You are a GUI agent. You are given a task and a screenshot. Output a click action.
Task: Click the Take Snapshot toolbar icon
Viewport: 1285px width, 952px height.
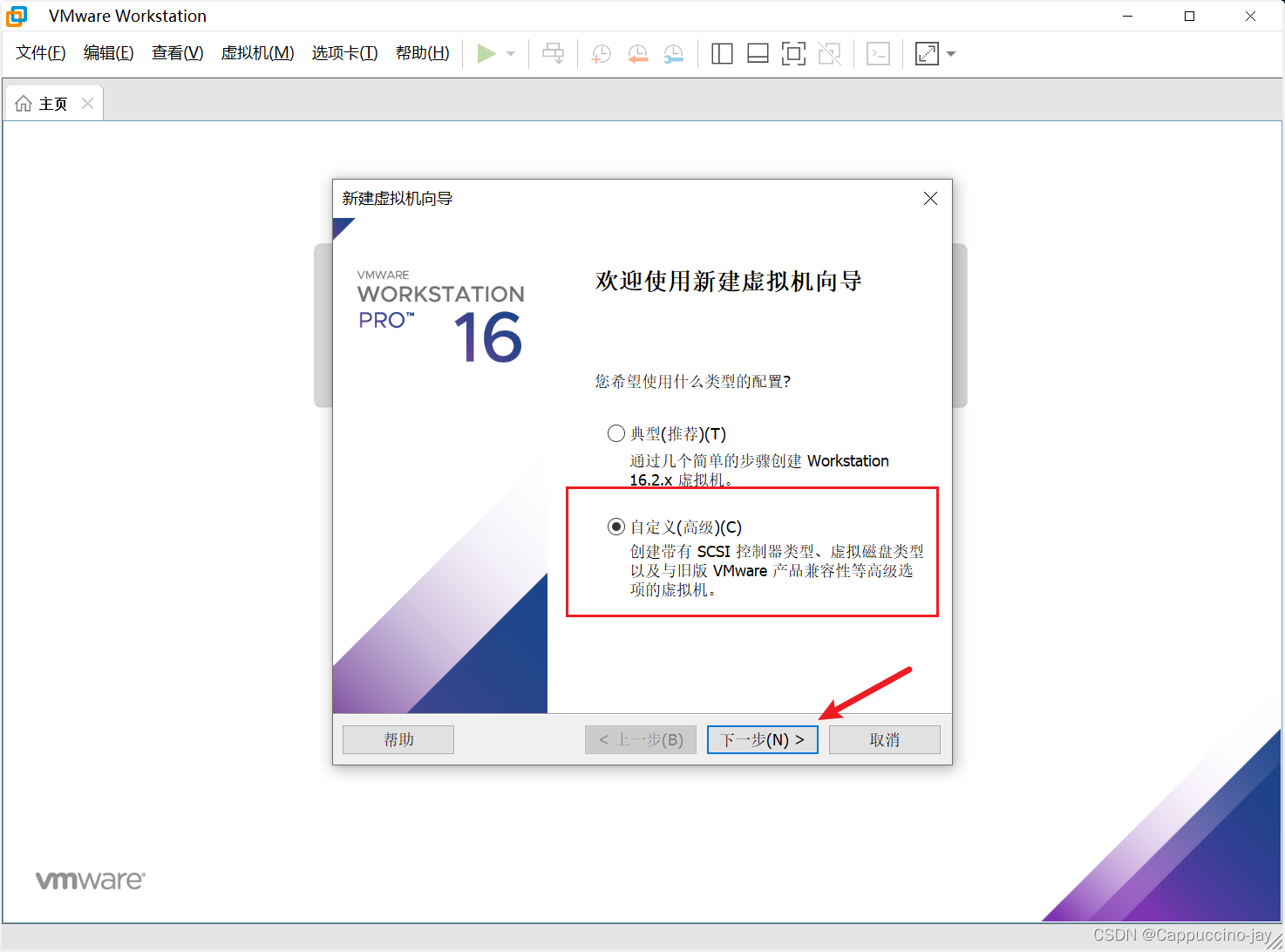602,54
